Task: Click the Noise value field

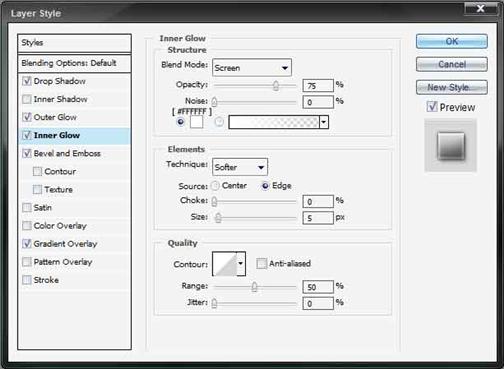Action: (x=318, y=102)
